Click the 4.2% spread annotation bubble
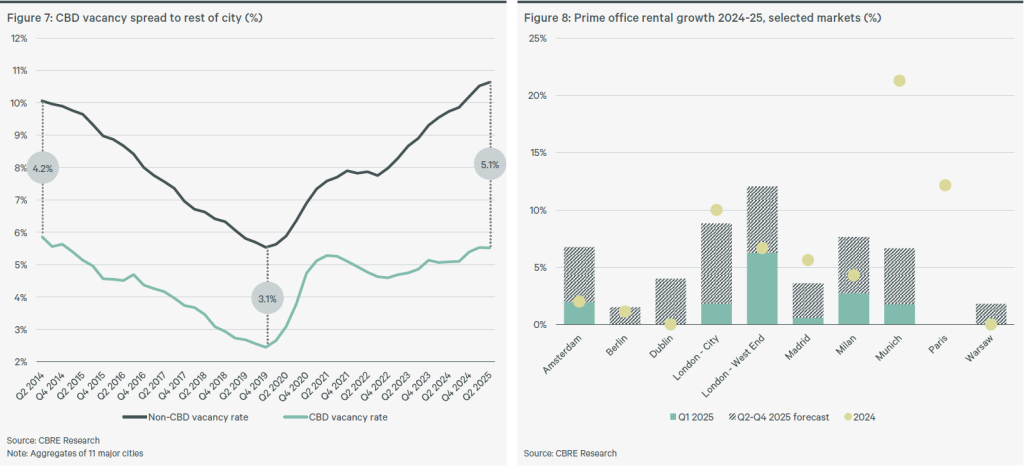 pos(42,167)
